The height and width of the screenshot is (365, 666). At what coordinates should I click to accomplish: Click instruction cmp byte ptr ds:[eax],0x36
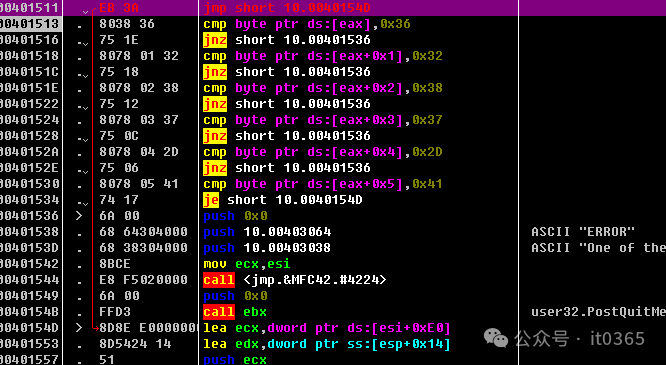(x=307, y=24)
